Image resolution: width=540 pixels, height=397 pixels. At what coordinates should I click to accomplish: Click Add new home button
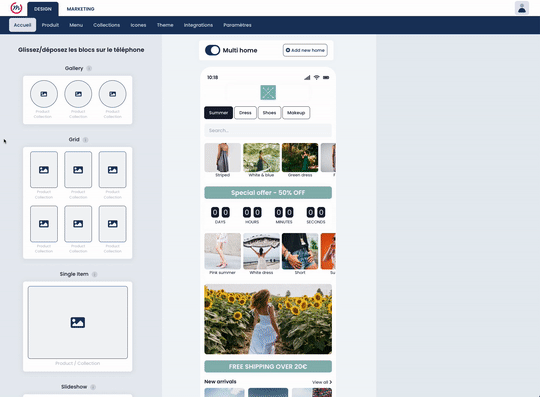click(x=305, y=50)
